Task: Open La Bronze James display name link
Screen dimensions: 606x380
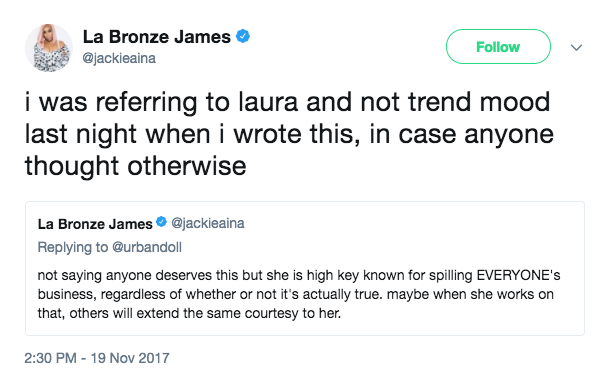Action: 157,37
